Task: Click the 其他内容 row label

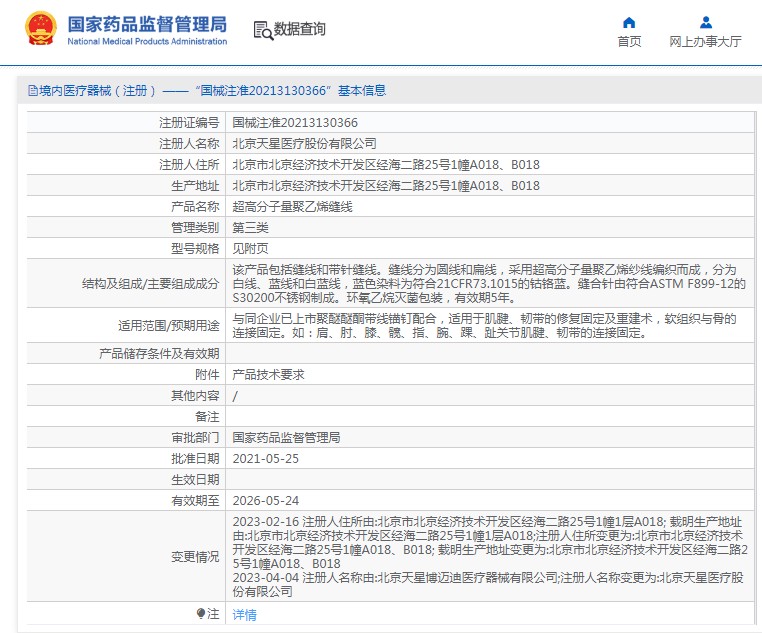Action: (195, 395)
